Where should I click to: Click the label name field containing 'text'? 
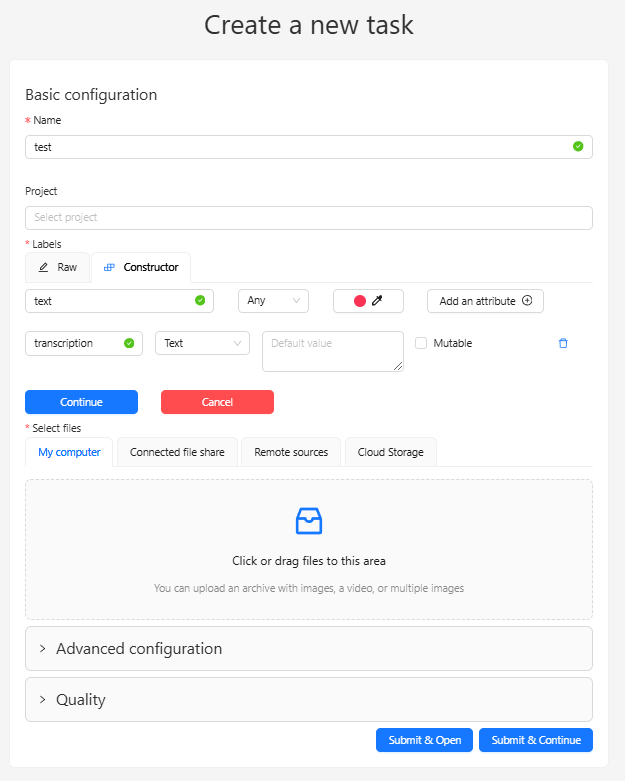point(120,301)
